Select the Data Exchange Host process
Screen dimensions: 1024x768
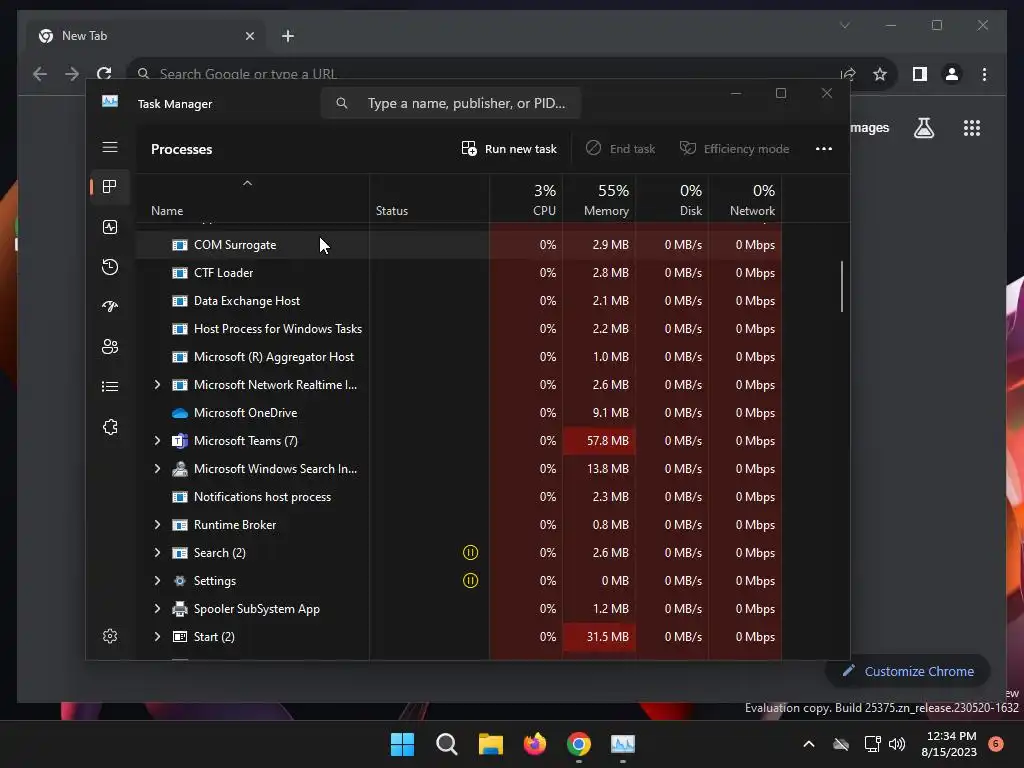tap(458, 301)
